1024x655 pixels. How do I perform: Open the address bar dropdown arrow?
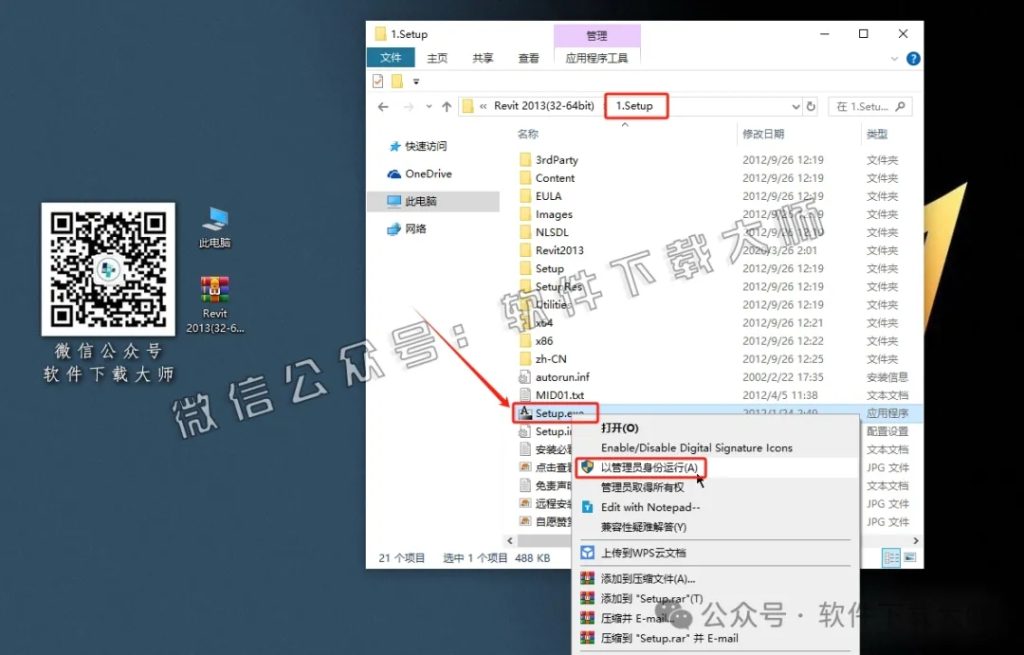796,105
